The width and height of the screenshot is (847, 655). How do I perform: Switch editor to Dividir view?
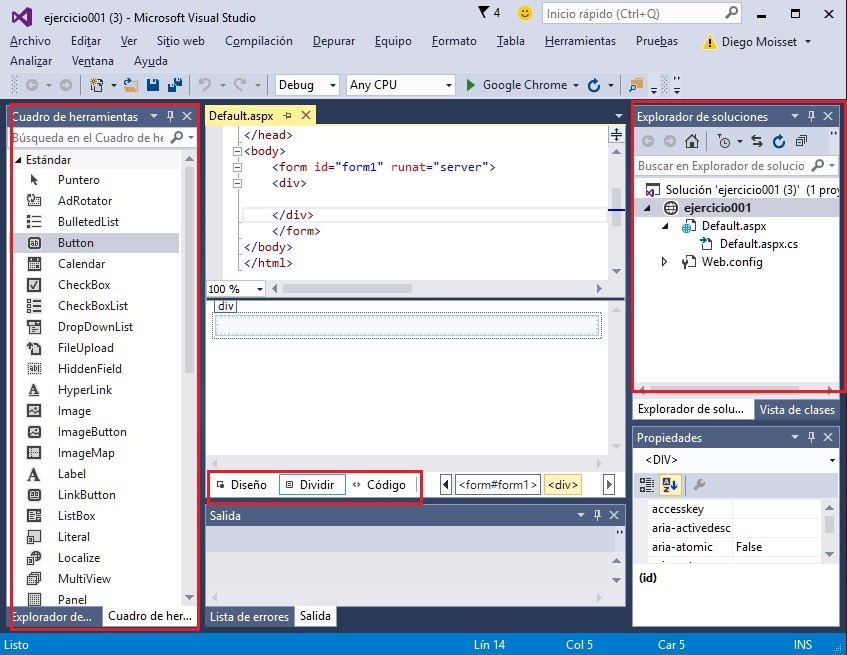click(x=312, y=485)
